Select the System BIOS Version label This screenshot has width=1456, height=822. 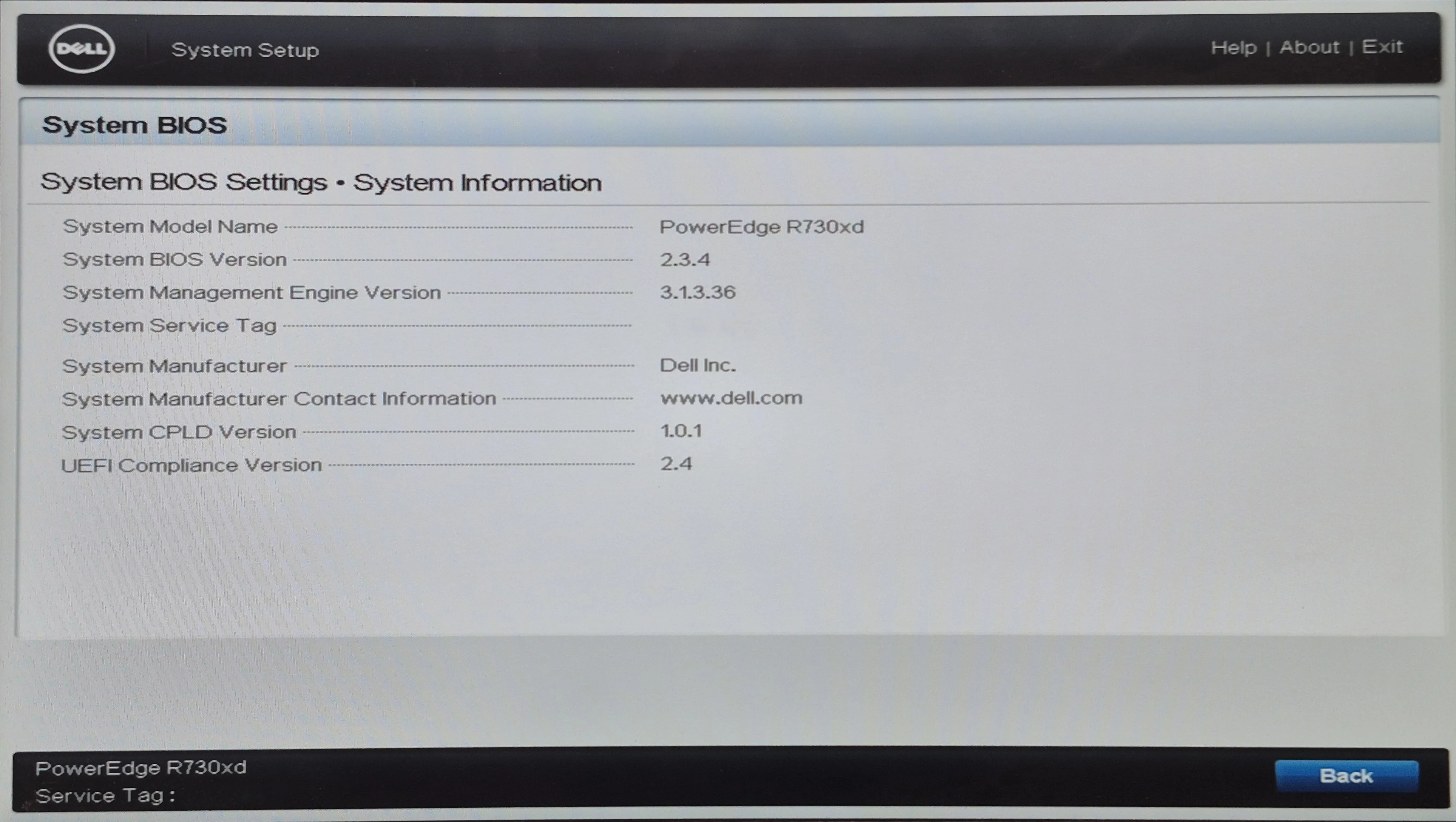[174, 259]
